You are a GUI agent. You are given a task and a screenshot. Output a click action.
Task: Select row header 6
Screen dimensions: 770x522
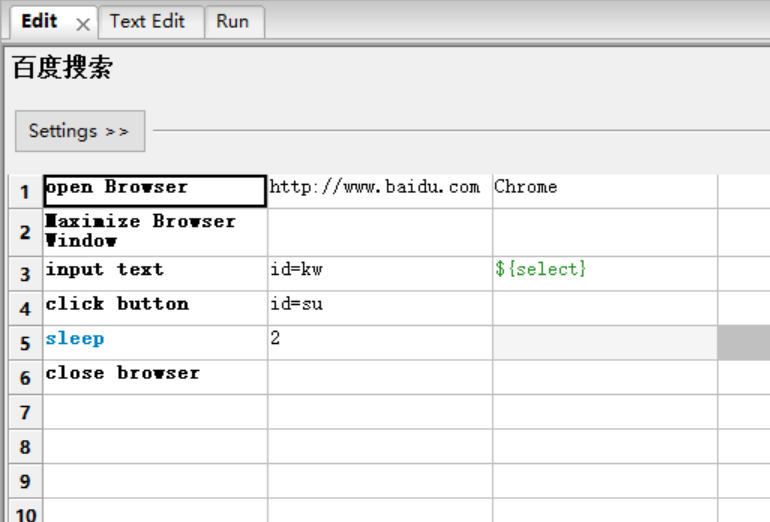(x=26, y=377)
